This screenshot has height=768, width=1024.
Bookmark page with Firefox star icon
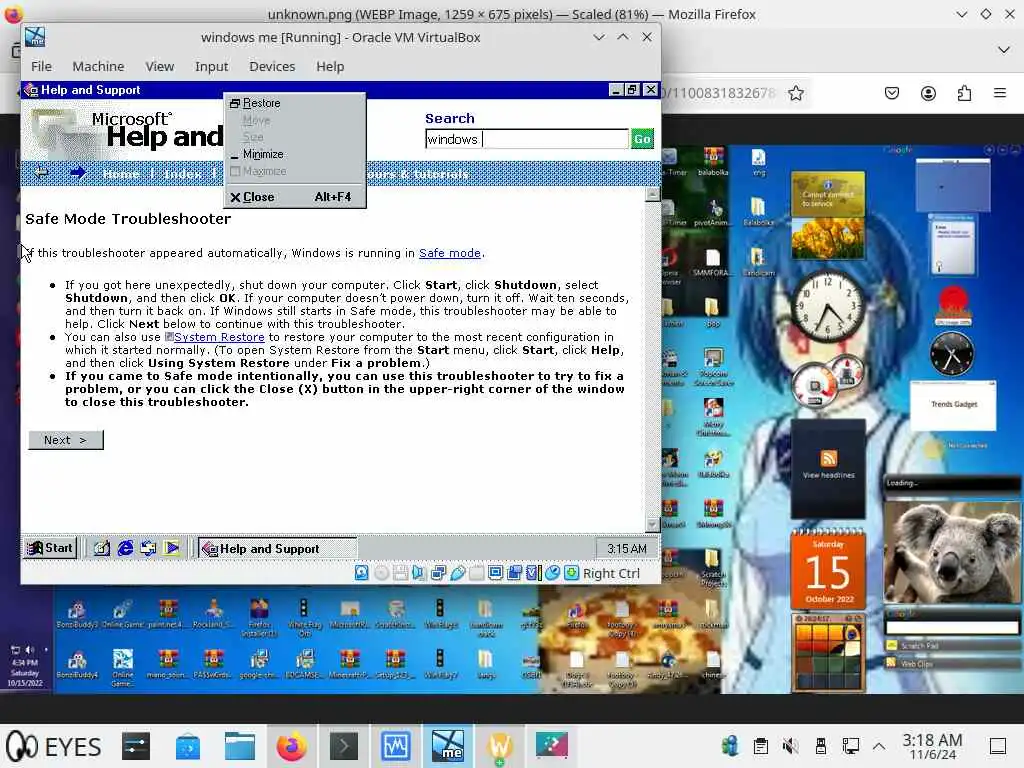click(x=795, y=93)
